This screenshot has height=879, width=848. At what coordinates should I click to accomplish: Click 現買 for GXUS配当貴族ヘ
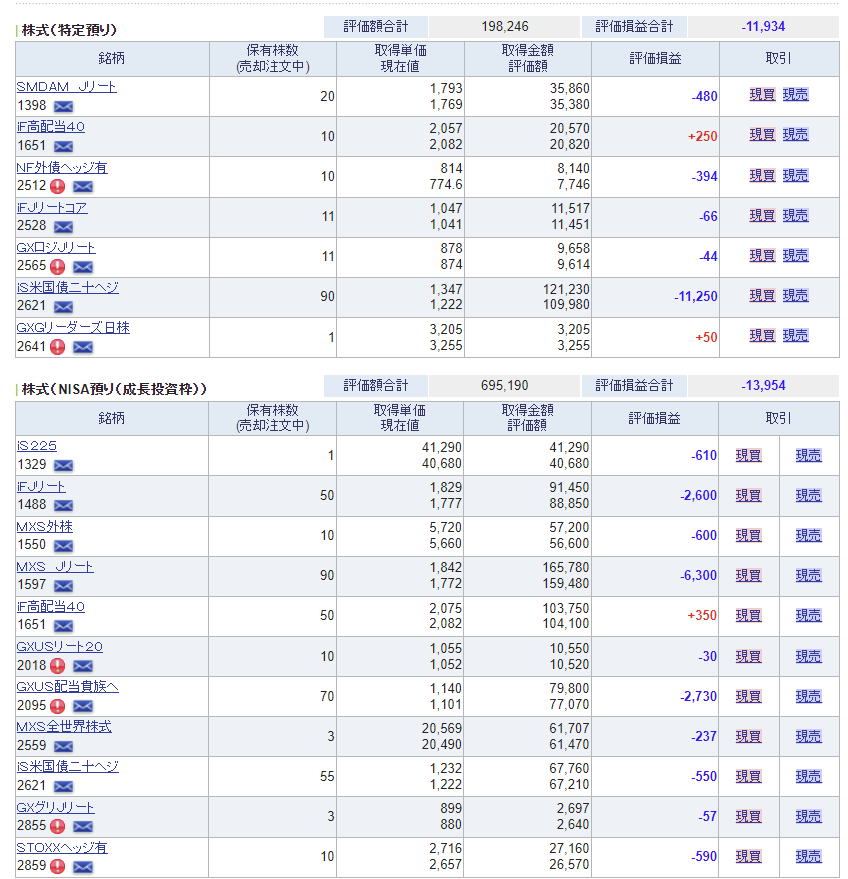[748, 696]
